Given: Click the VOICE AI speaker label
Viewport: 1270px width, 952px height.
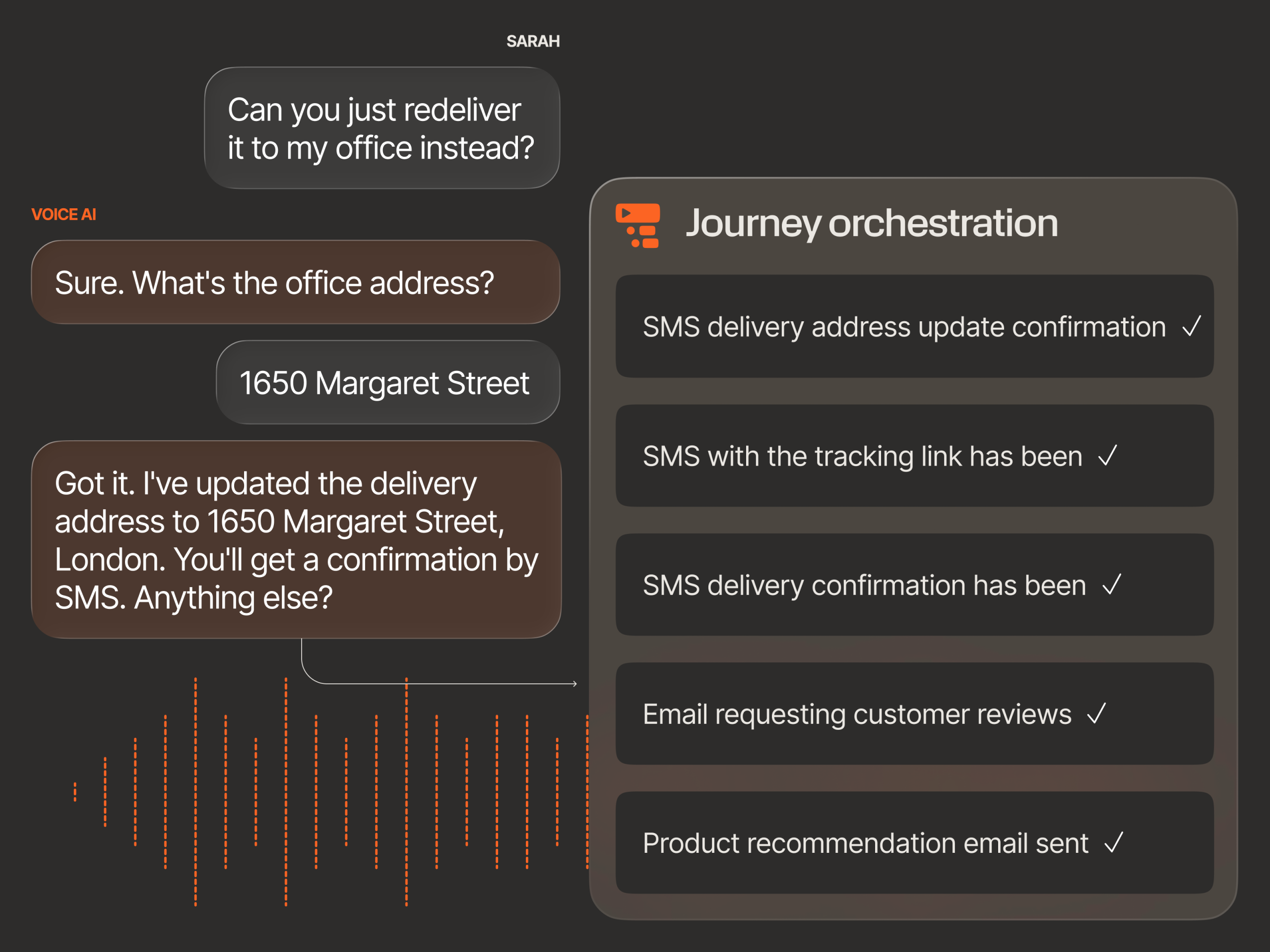Looking at the screenshot, I should coord(63,215).
